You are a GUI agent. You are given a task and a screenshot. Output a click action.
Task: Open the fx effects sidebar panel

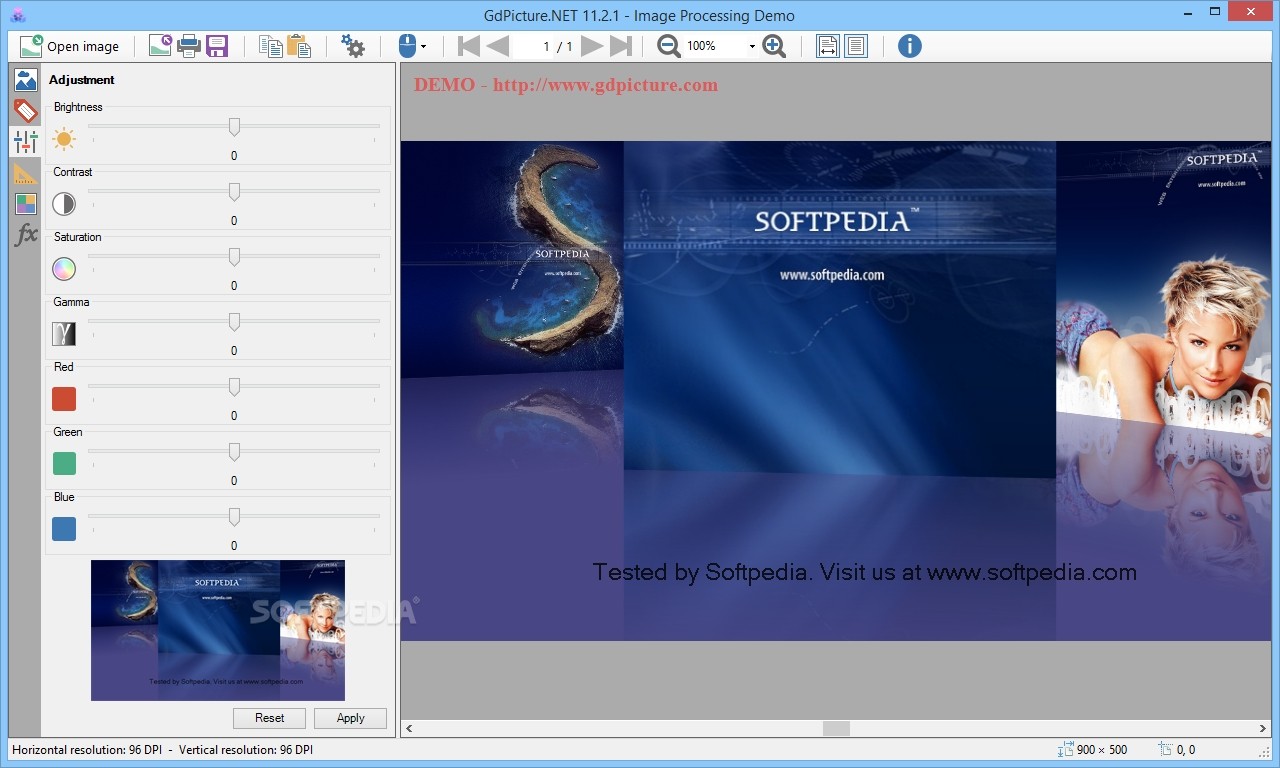[x=26, y=235]
